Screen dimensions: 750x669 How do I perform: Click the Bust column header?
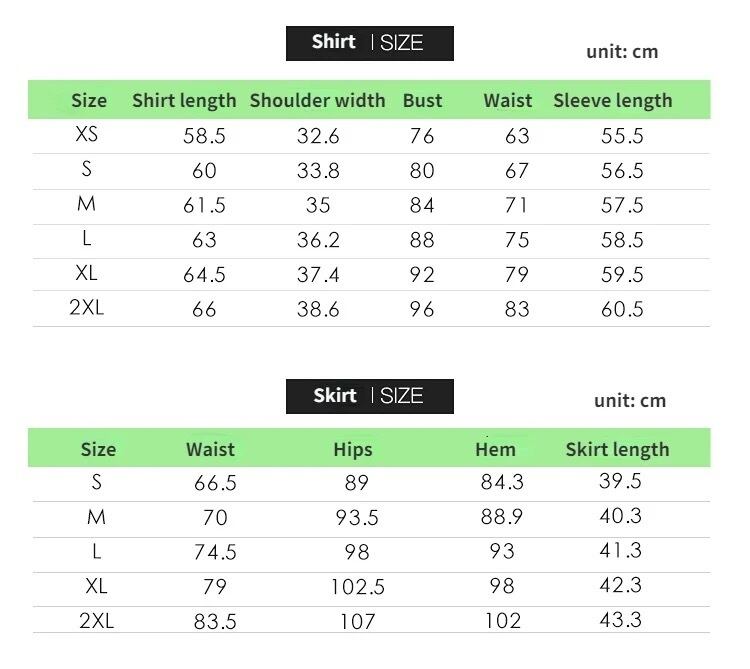click(422, 100)
